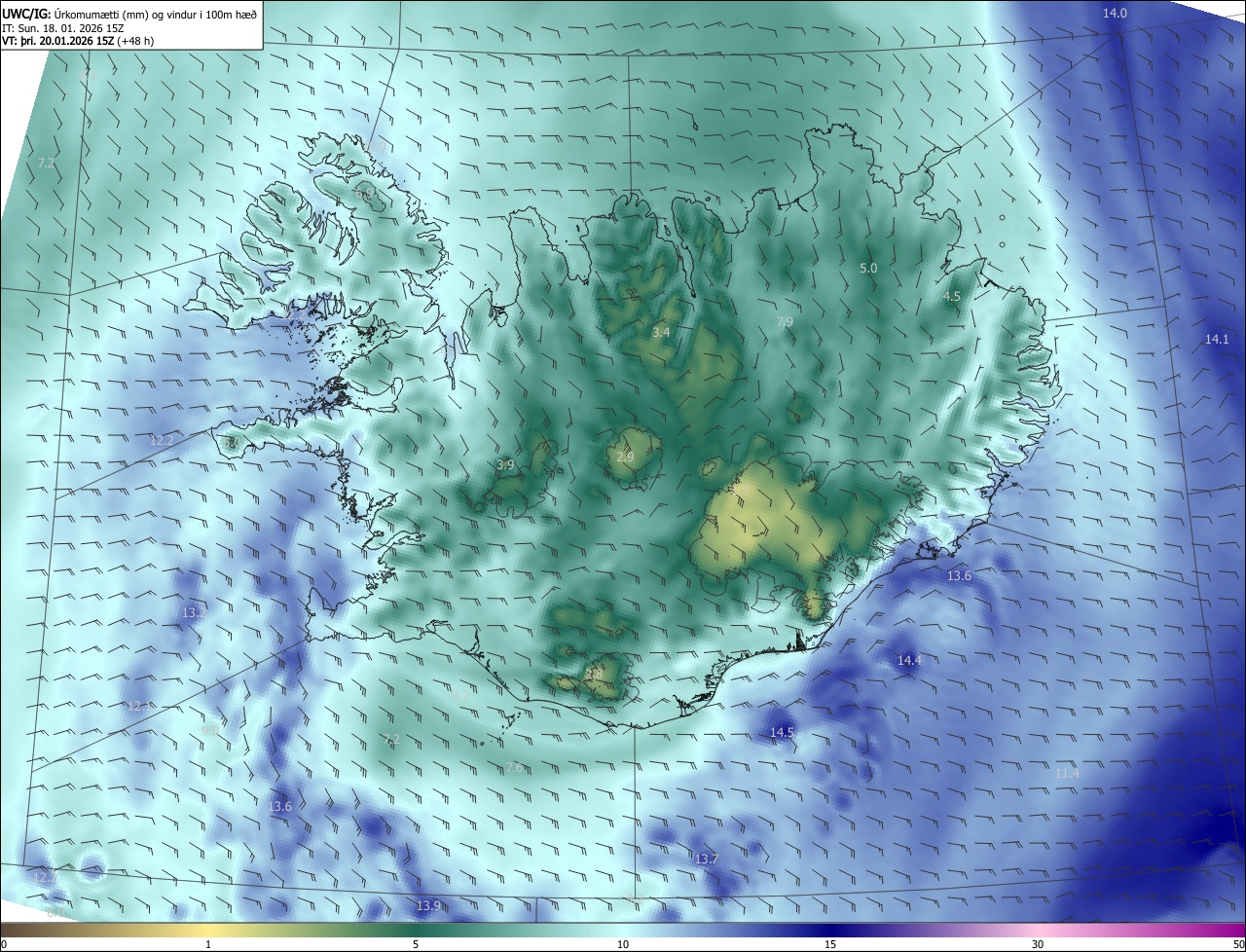Click the colour scale tick label 50
The height and width of the screenshot is (952, 1246).
1238,944
